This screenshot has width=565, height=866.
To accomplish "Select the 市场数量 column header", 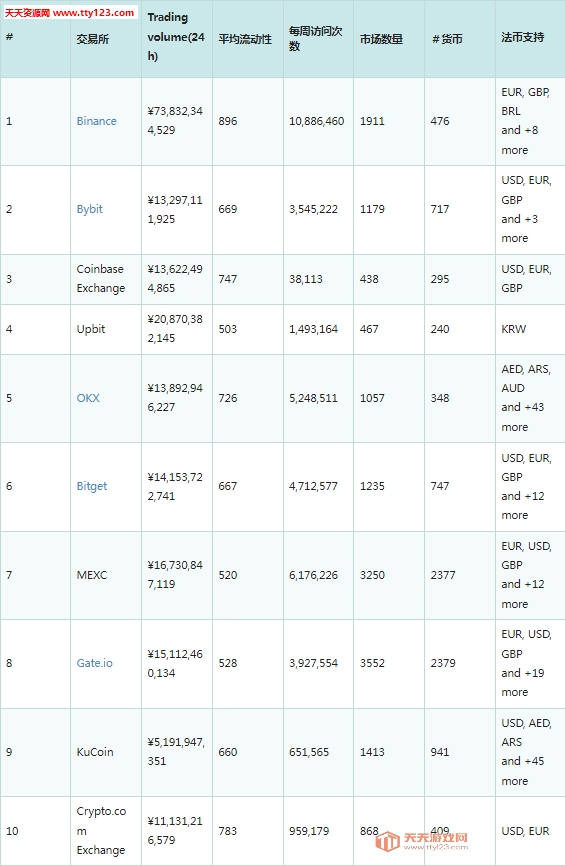I will 381,39.
